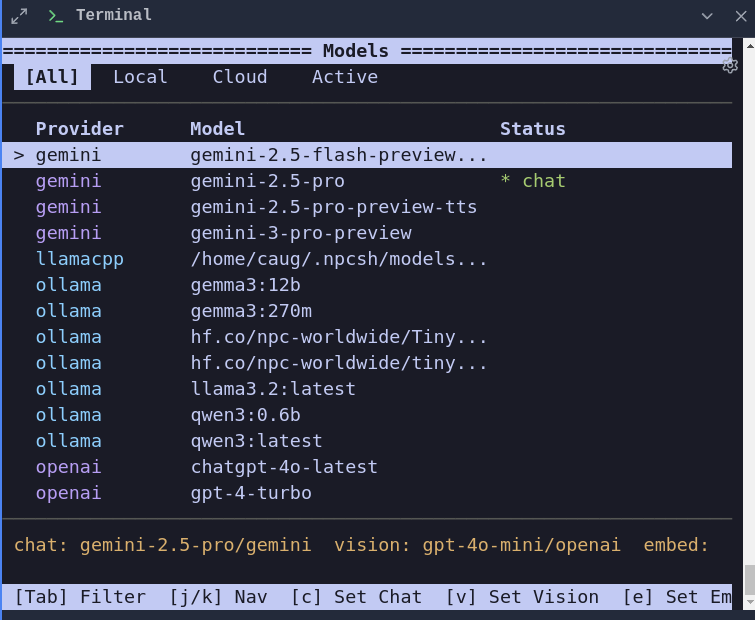Click the [c] Set Chat hint
The image size is (755, 620).
click(356, 597)
